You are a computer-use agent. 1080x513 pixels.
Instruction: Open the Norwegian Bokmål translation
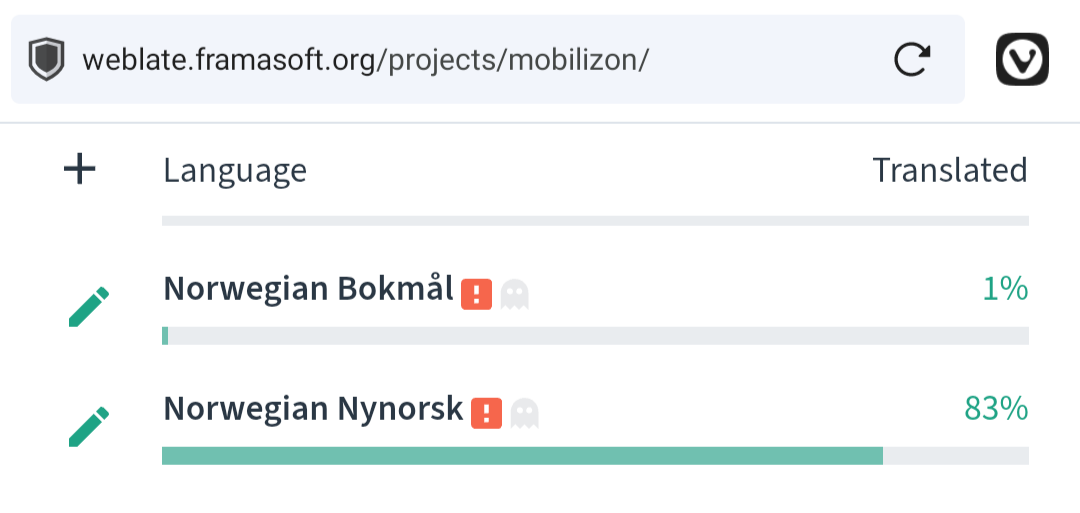click(308, 289)
